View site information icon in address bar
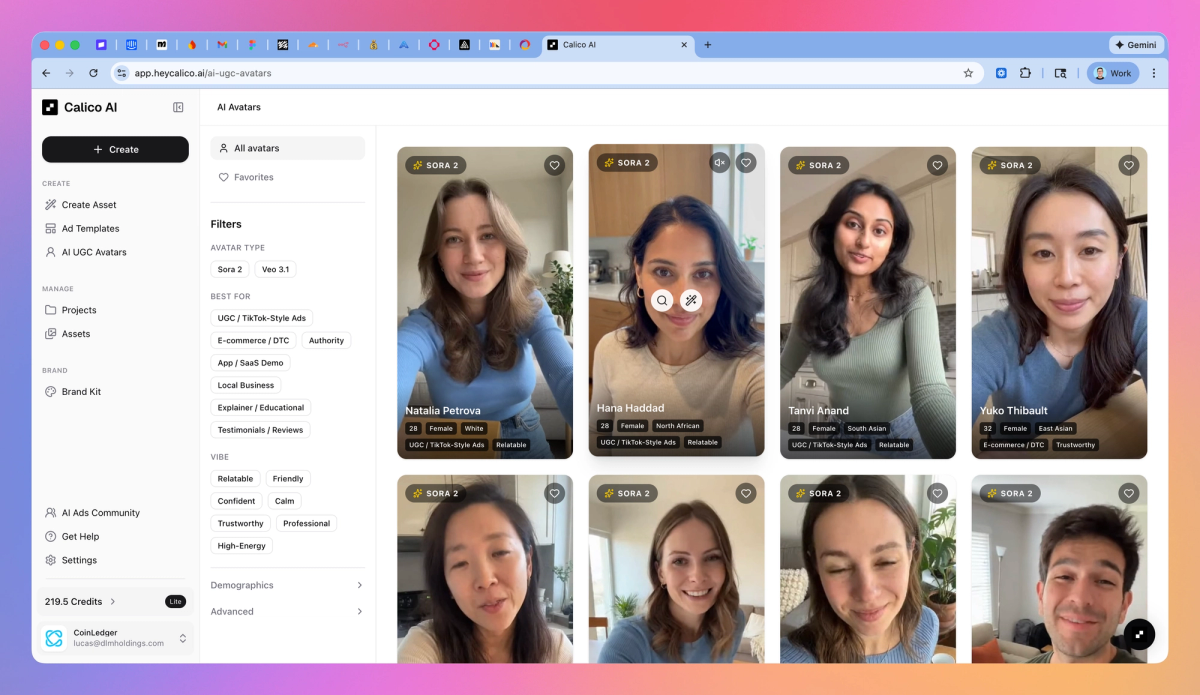This screenshot has height=695, width=1200. pyautogui.click(x=121, y=73)
